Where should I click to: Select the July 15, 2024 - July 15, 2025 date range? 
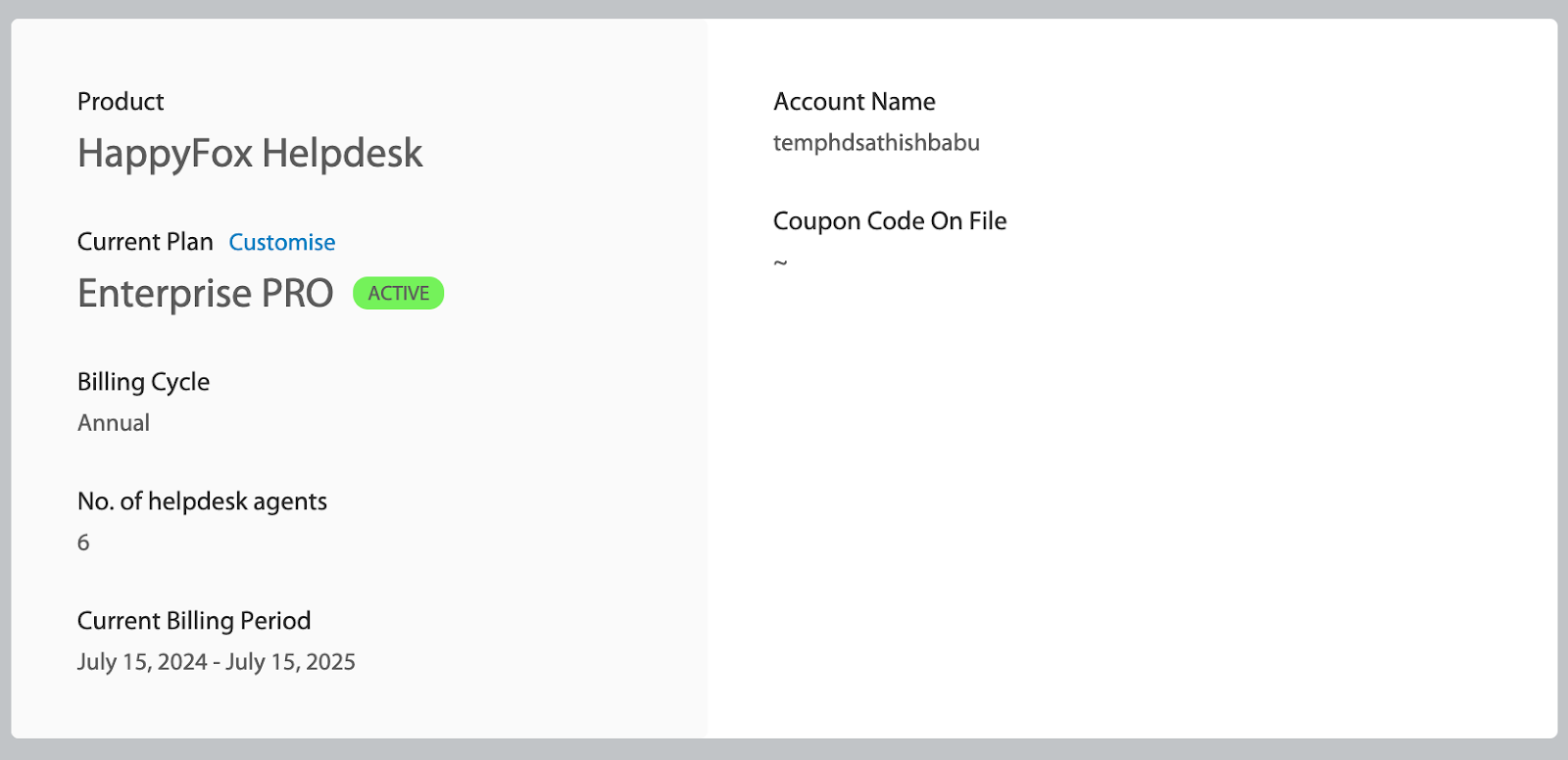point(217,662)
